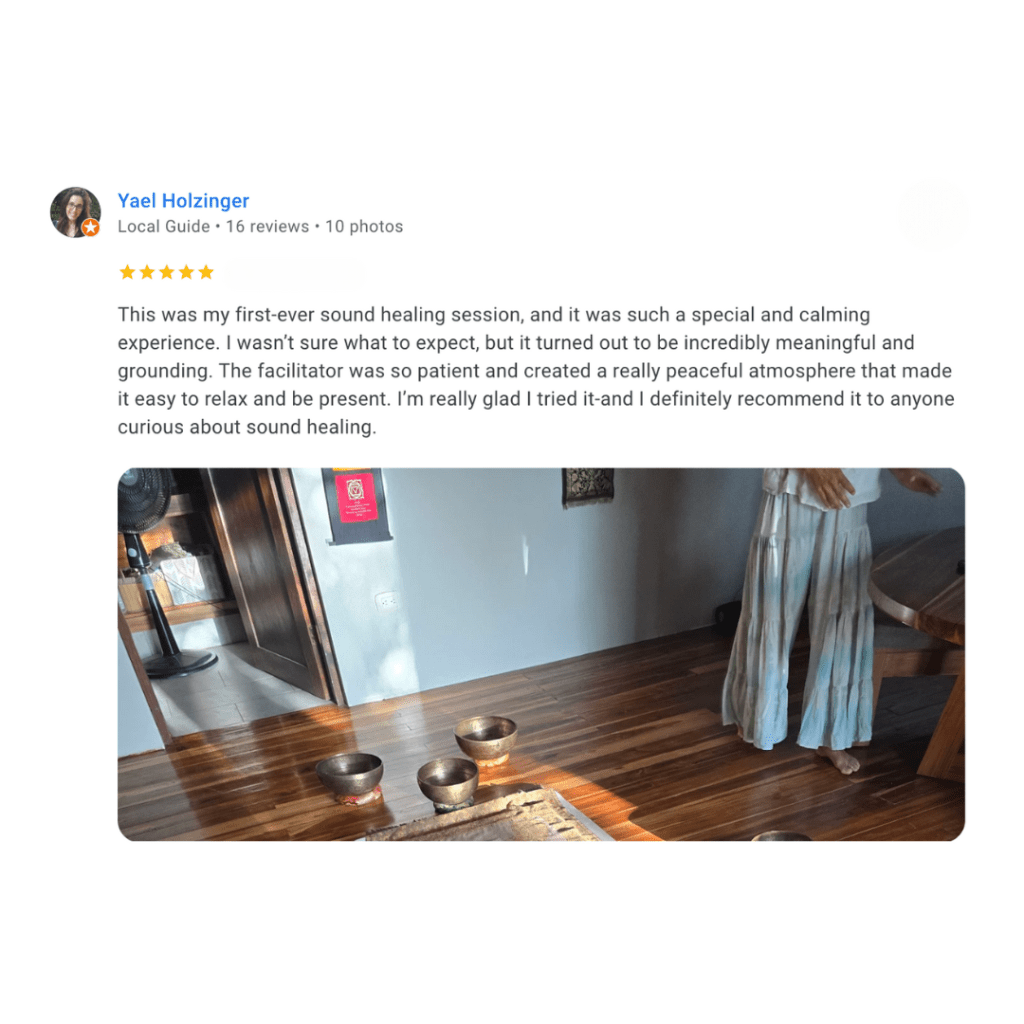Open the Yael Holzinger name link
1024x1024 pixels.
pyautogui.click(x=183, y=200)
